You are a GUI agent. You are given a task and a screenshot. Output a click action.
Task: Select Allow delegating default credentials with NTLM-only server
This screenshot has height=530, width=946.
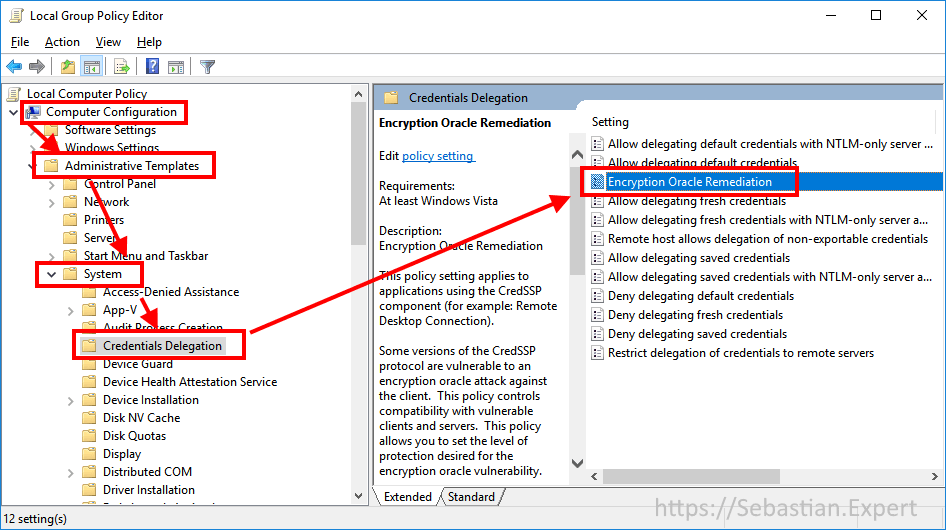click(770, 144)
